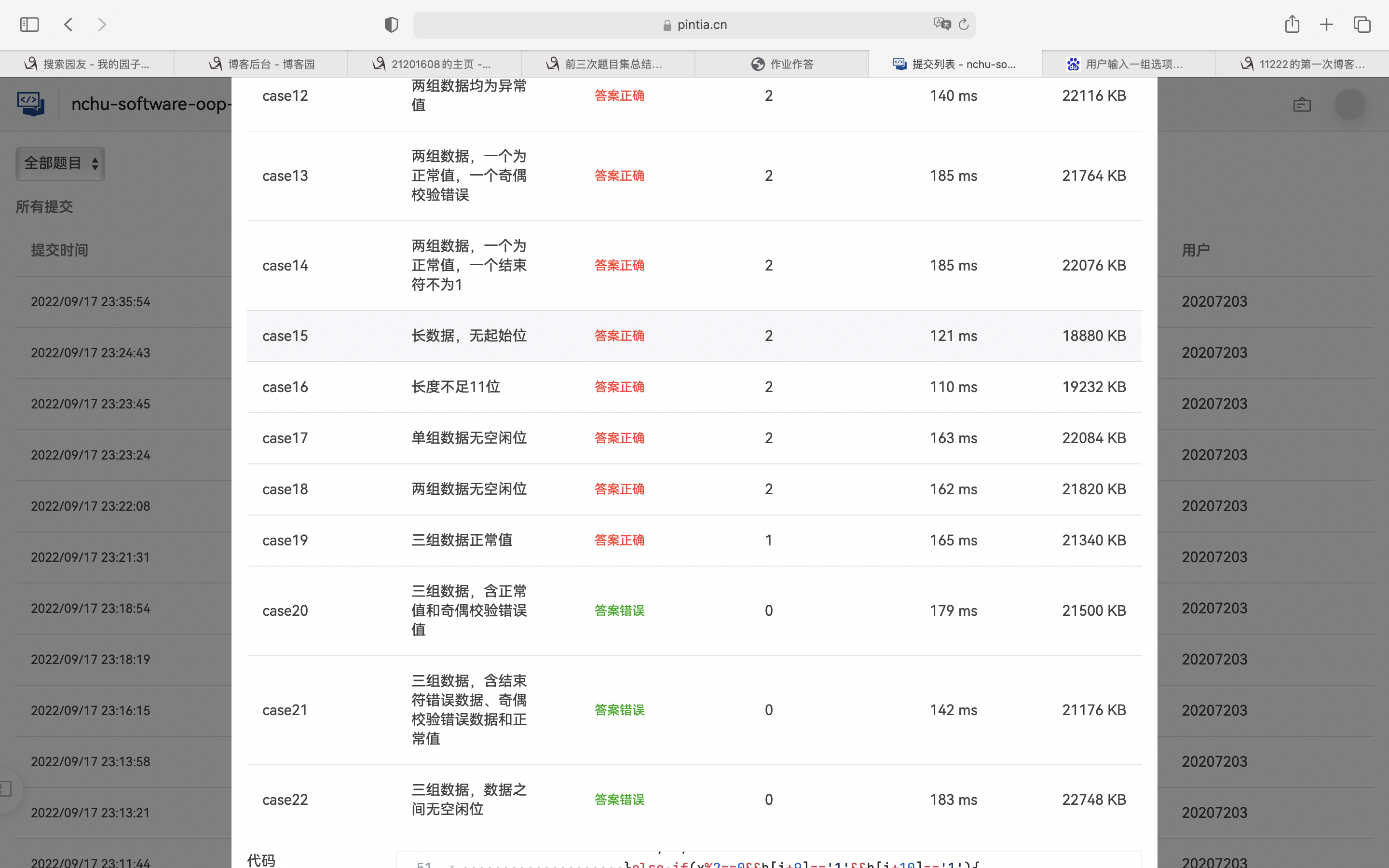Select the case15 result row
The height and width of the screenshot is (868, 1389).
point(694,336)
